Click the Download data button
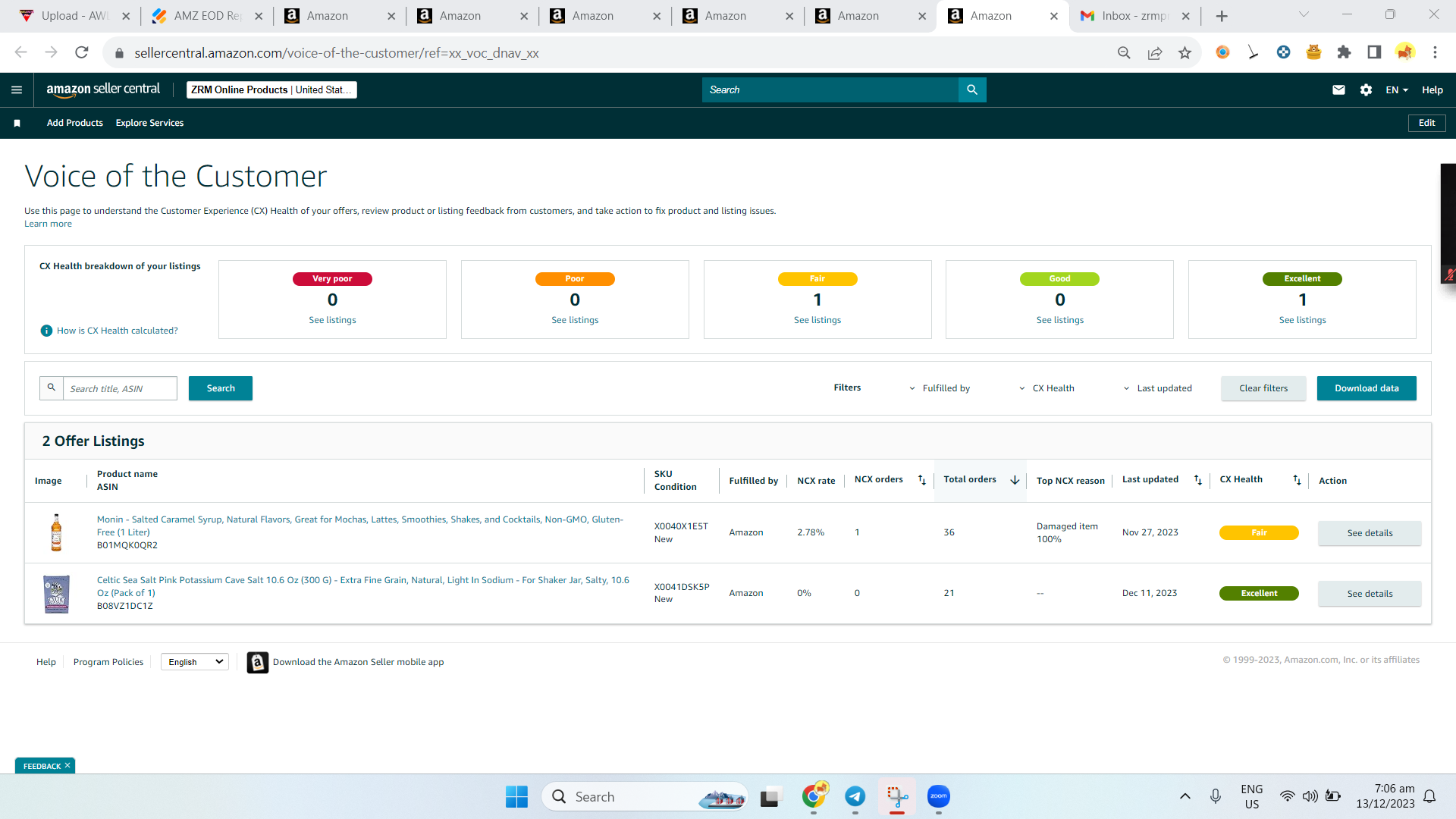Screen dimensions: 1456x819 1367,388
